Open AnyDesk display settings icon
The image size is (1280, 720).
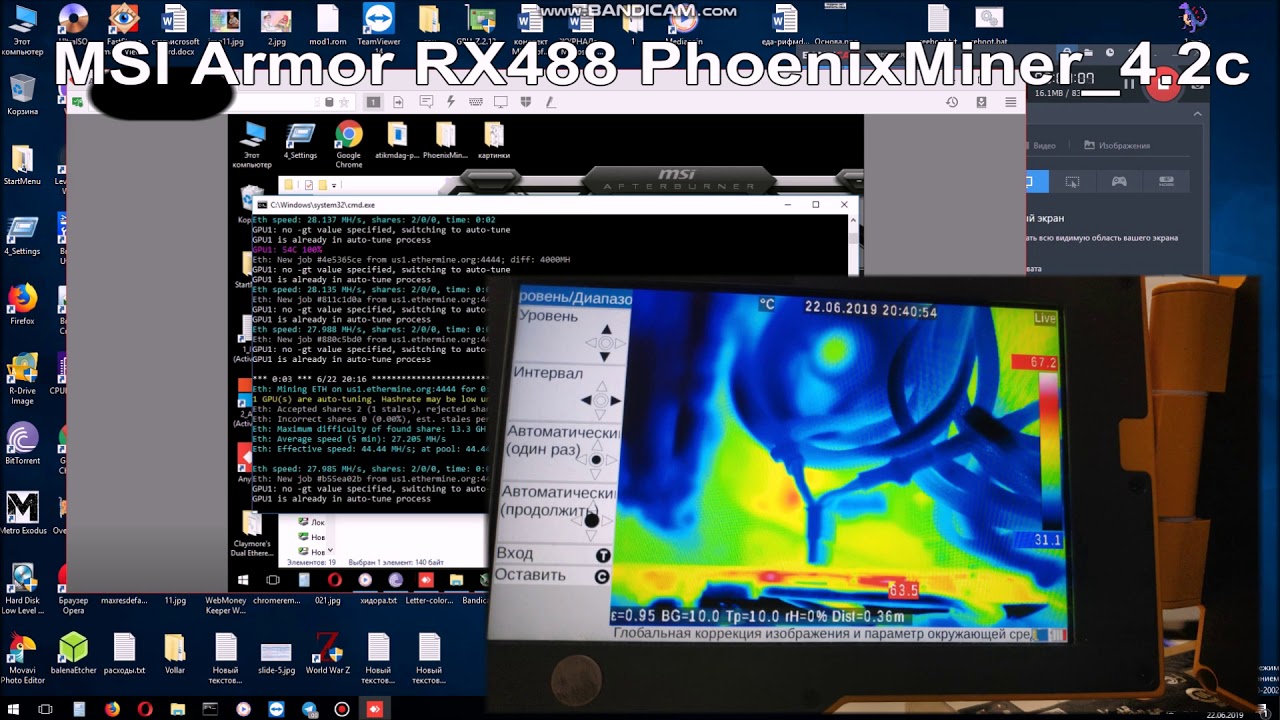coord(501,102)
